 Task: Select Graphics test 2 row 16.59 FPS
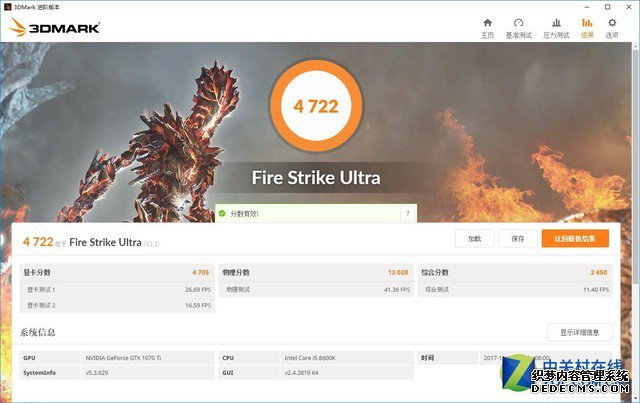(117, 305)
